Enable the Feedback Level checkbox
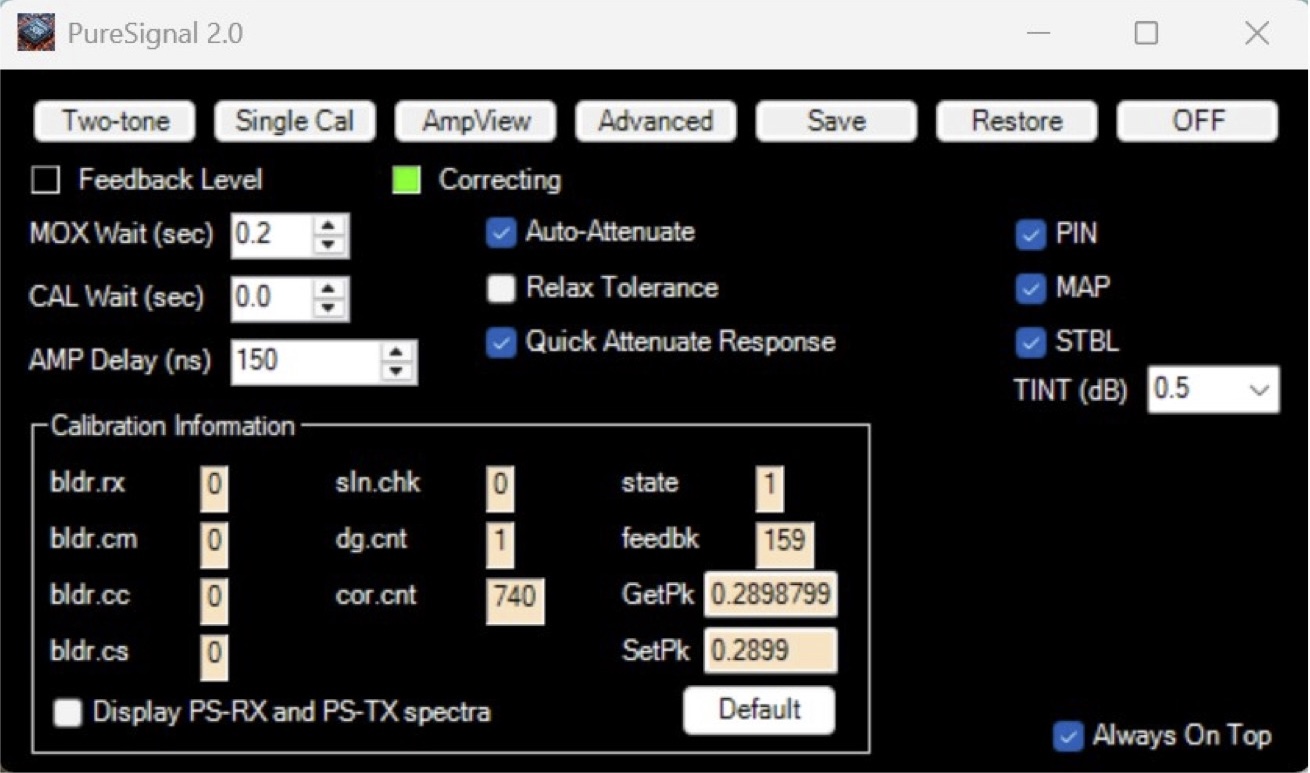Screen dimensions: 1310x773 coord(46,180)
